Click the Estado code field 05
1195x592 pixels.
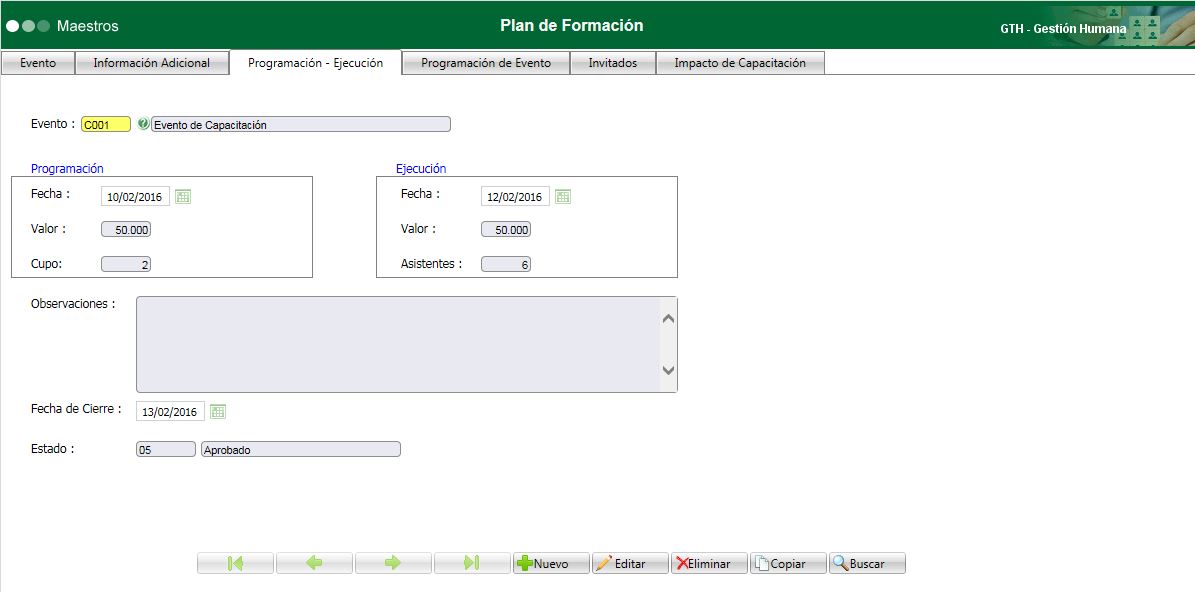(x=165, y=450)
